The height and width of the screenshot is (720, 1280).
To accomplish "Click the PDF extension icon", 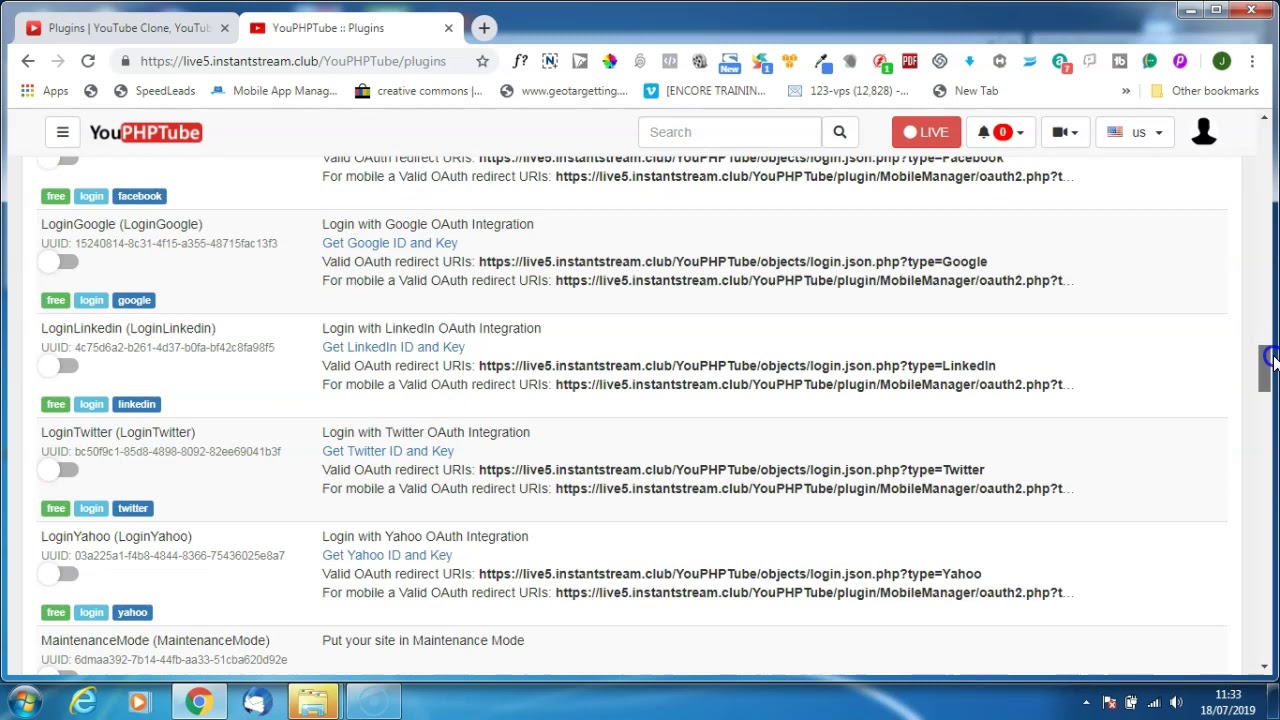I will tap(909, 61).
